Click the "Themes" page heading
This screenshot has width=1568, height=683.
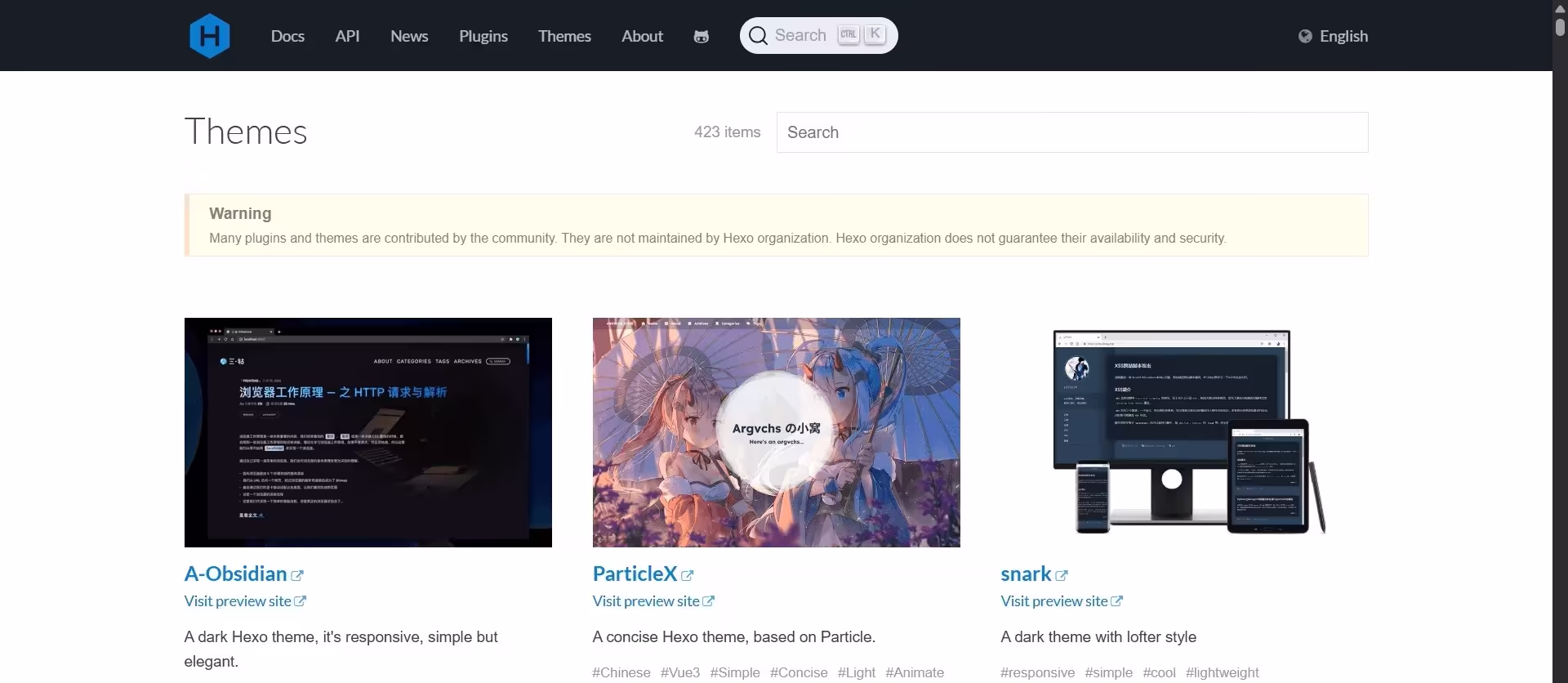[246, 132]
